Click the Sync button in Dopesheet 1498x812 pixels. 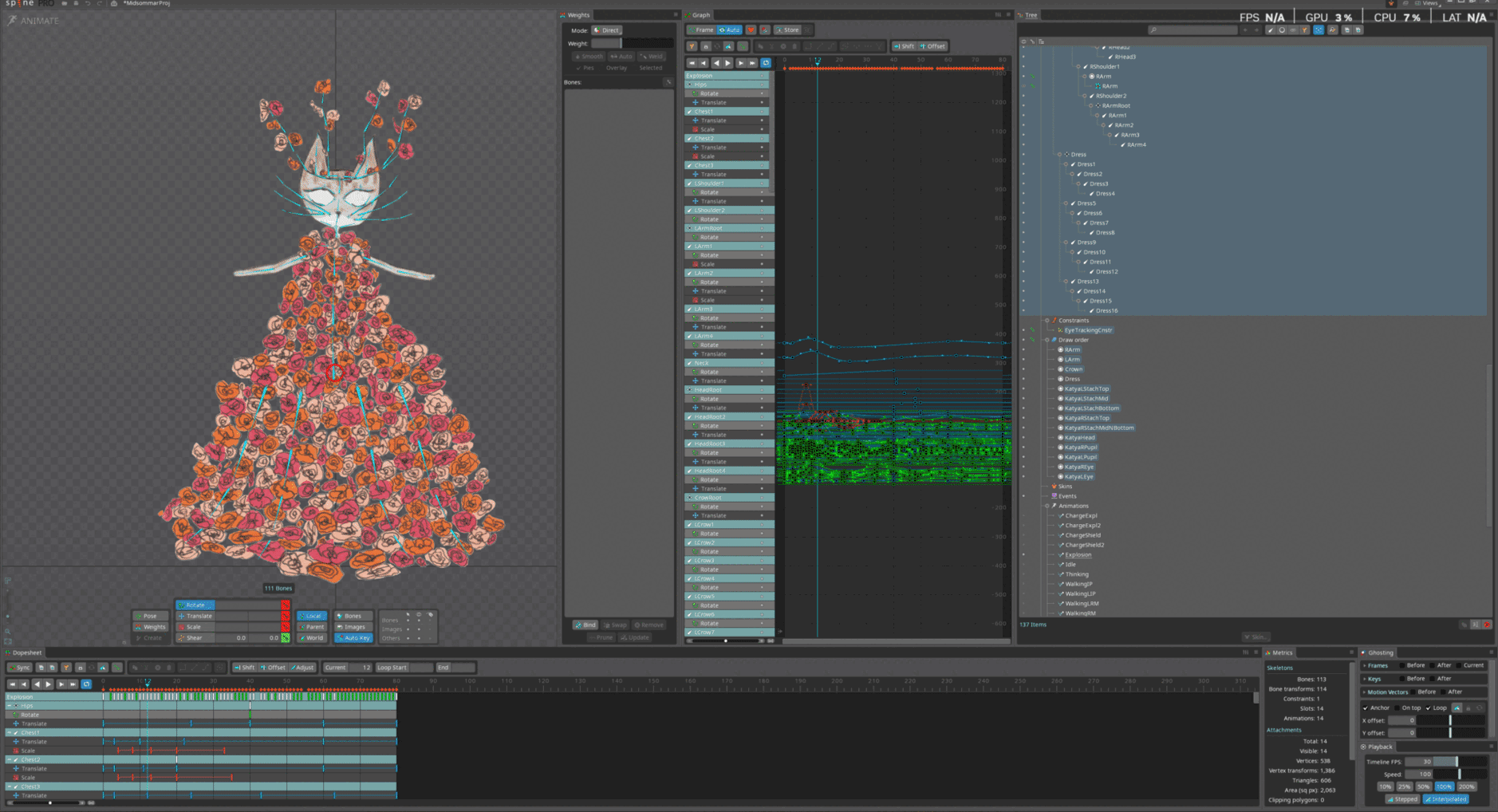click(x=19, y=668)
